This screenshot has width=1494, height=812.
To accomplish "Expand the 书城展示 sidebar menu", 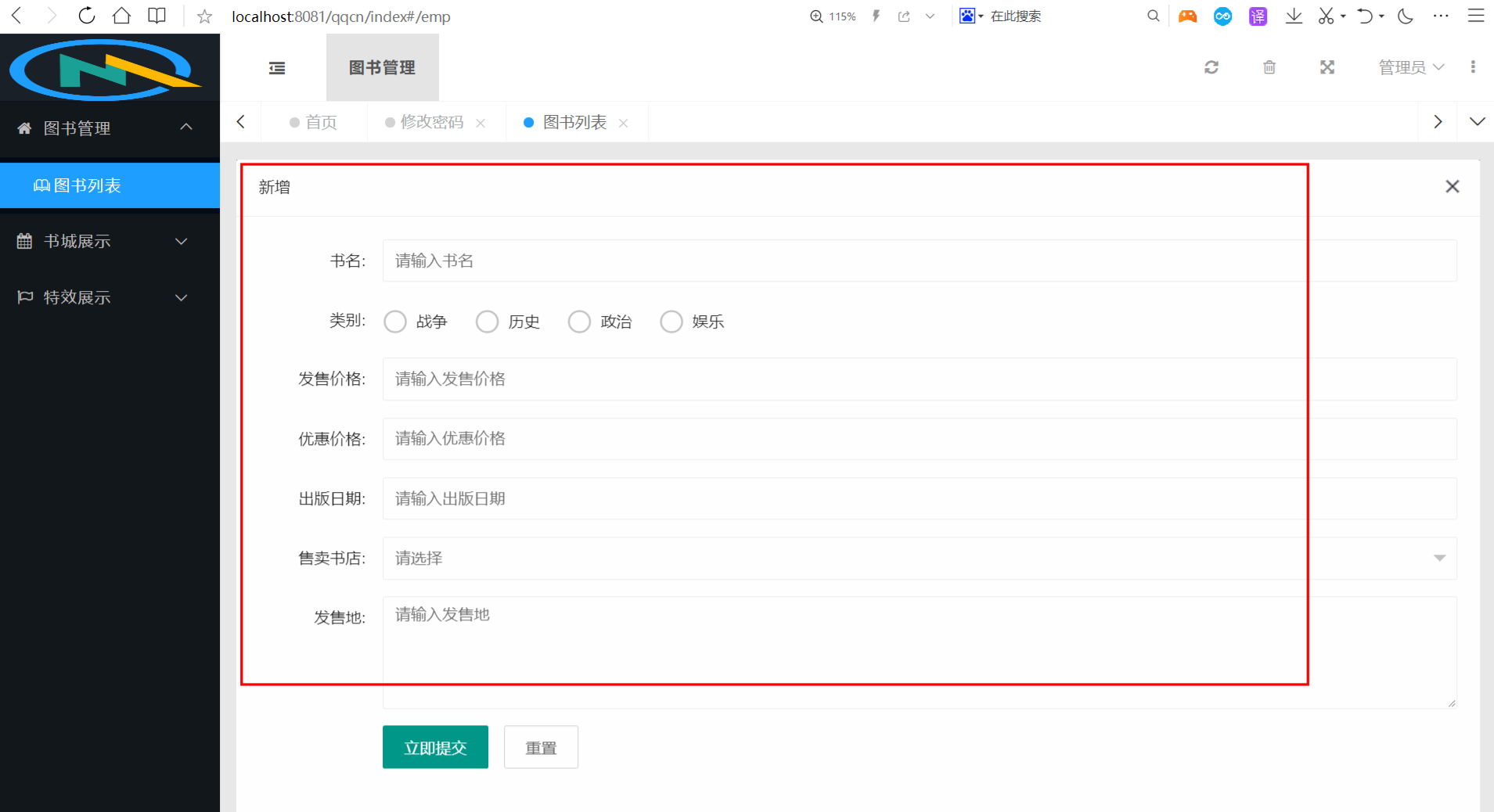I will click(x=110, y=241).
